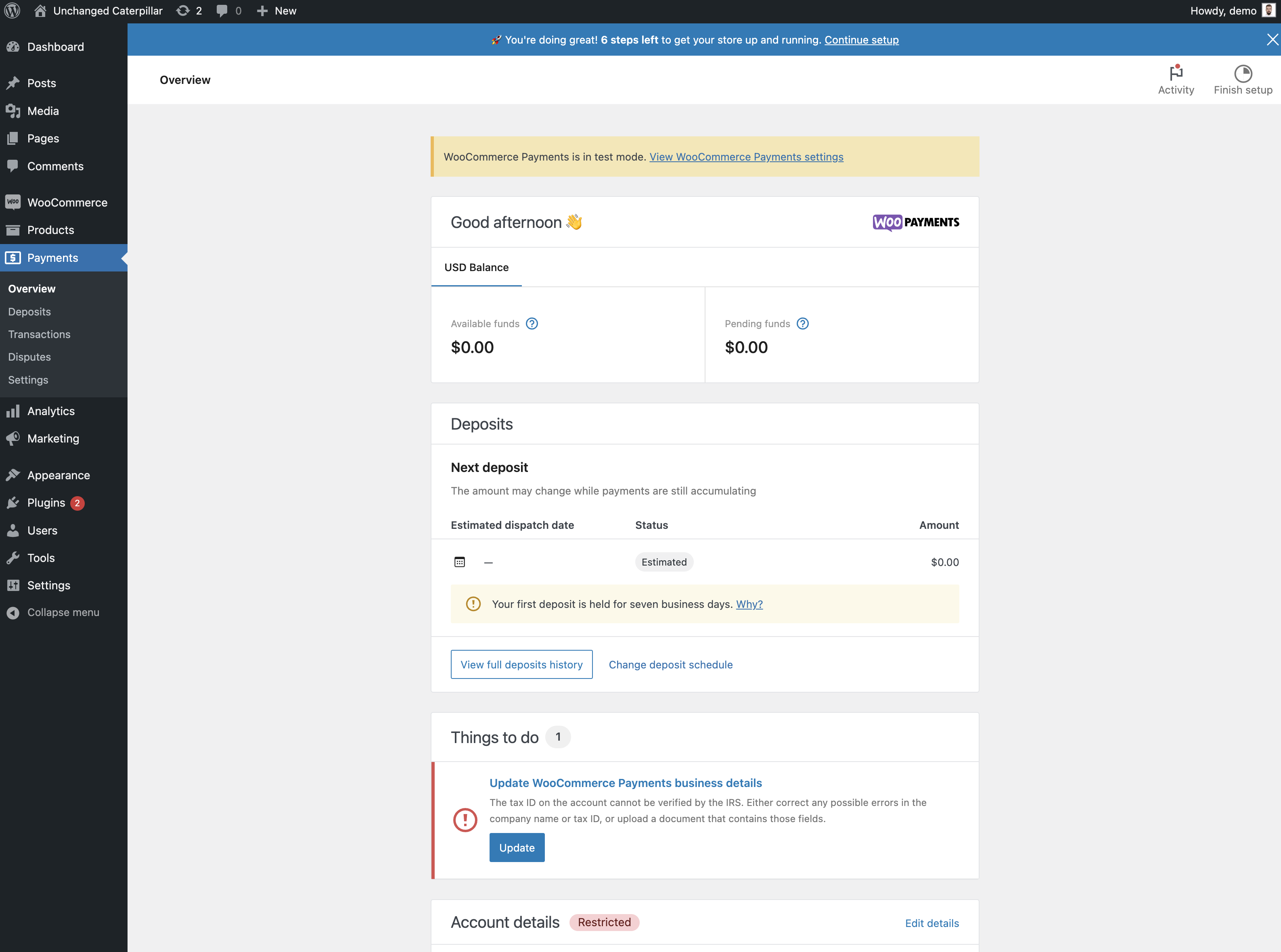Select the Marketing megaphone icon
The height and width of the screenshot is (952, 1281).
(13, 438)
